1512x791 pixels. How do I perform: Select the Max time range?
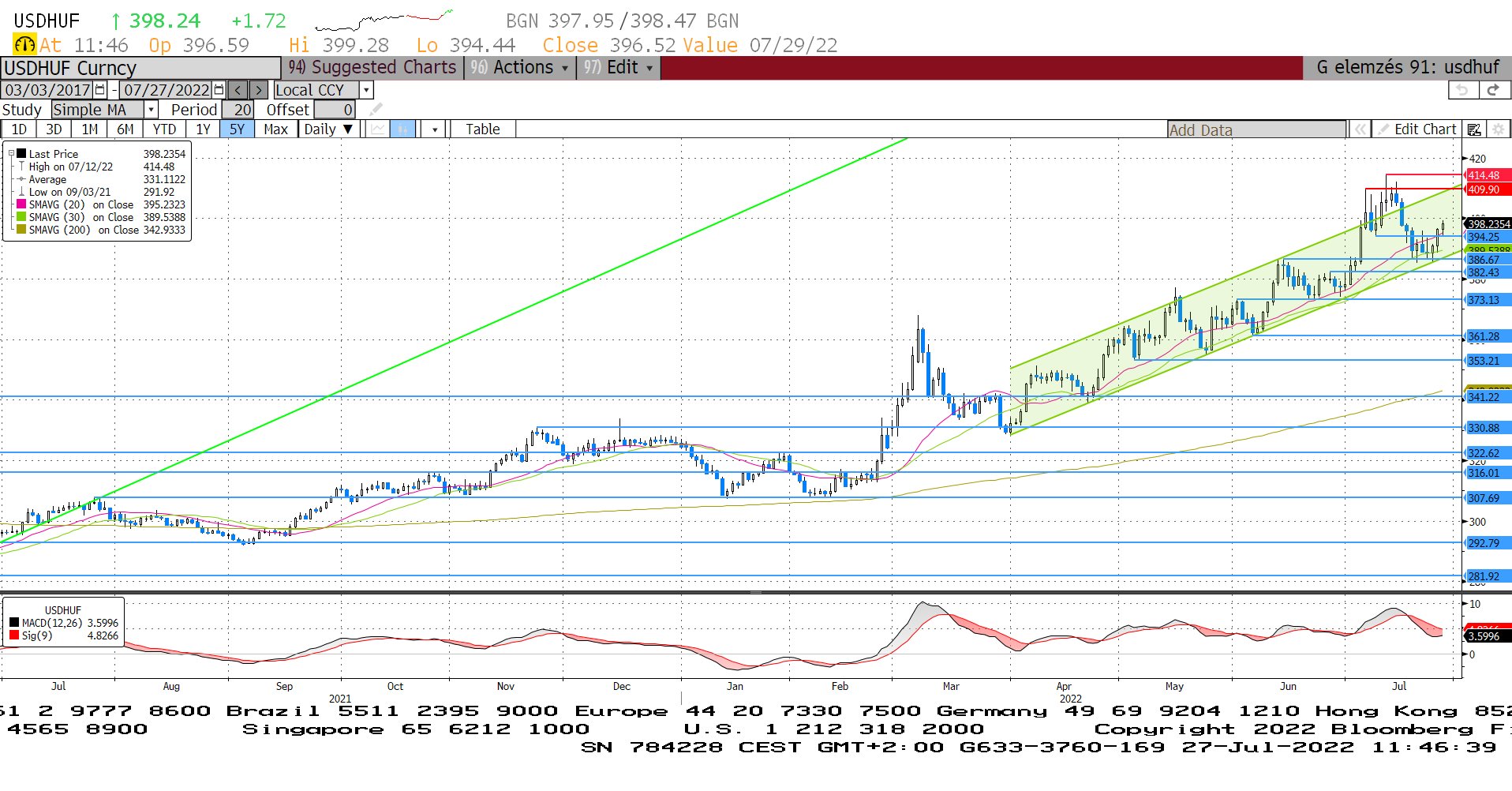pos(275,129)
